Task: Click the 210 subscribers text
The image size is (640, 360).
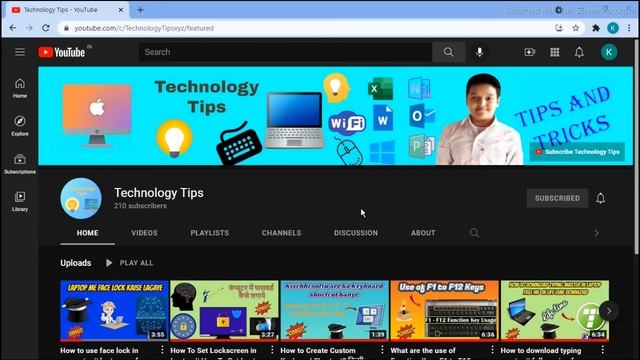Action: (x=140, y=206)
